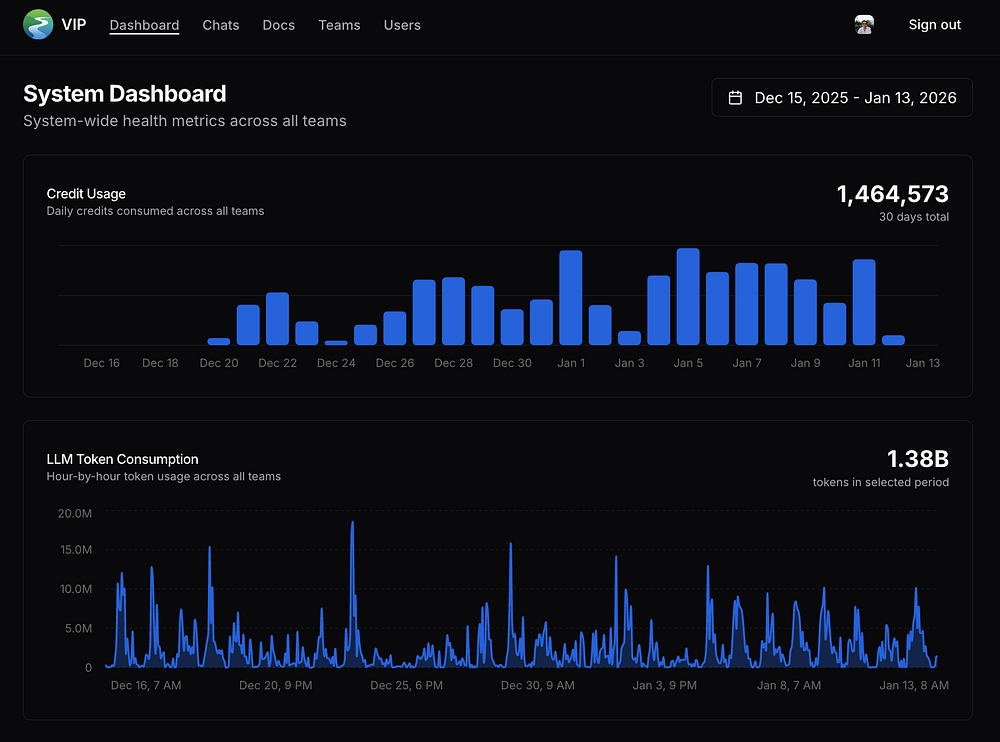Click the VIP brand name link

(73, 25)
